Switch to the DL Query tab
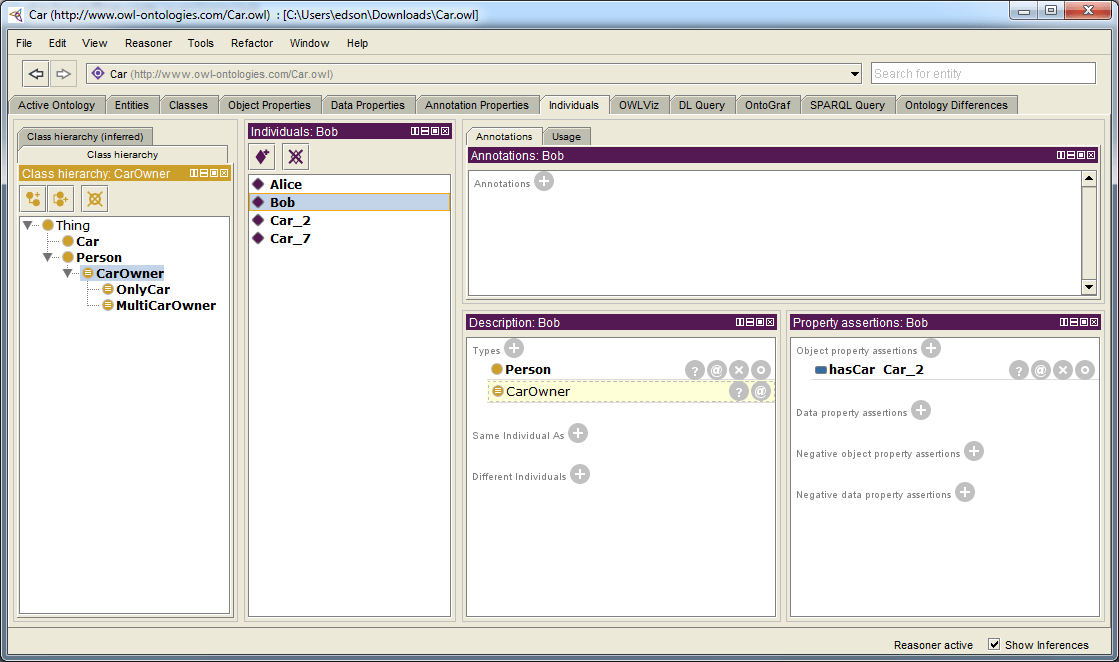The width and height of the screenshot is (1119, 662). (x=702, y=105)
